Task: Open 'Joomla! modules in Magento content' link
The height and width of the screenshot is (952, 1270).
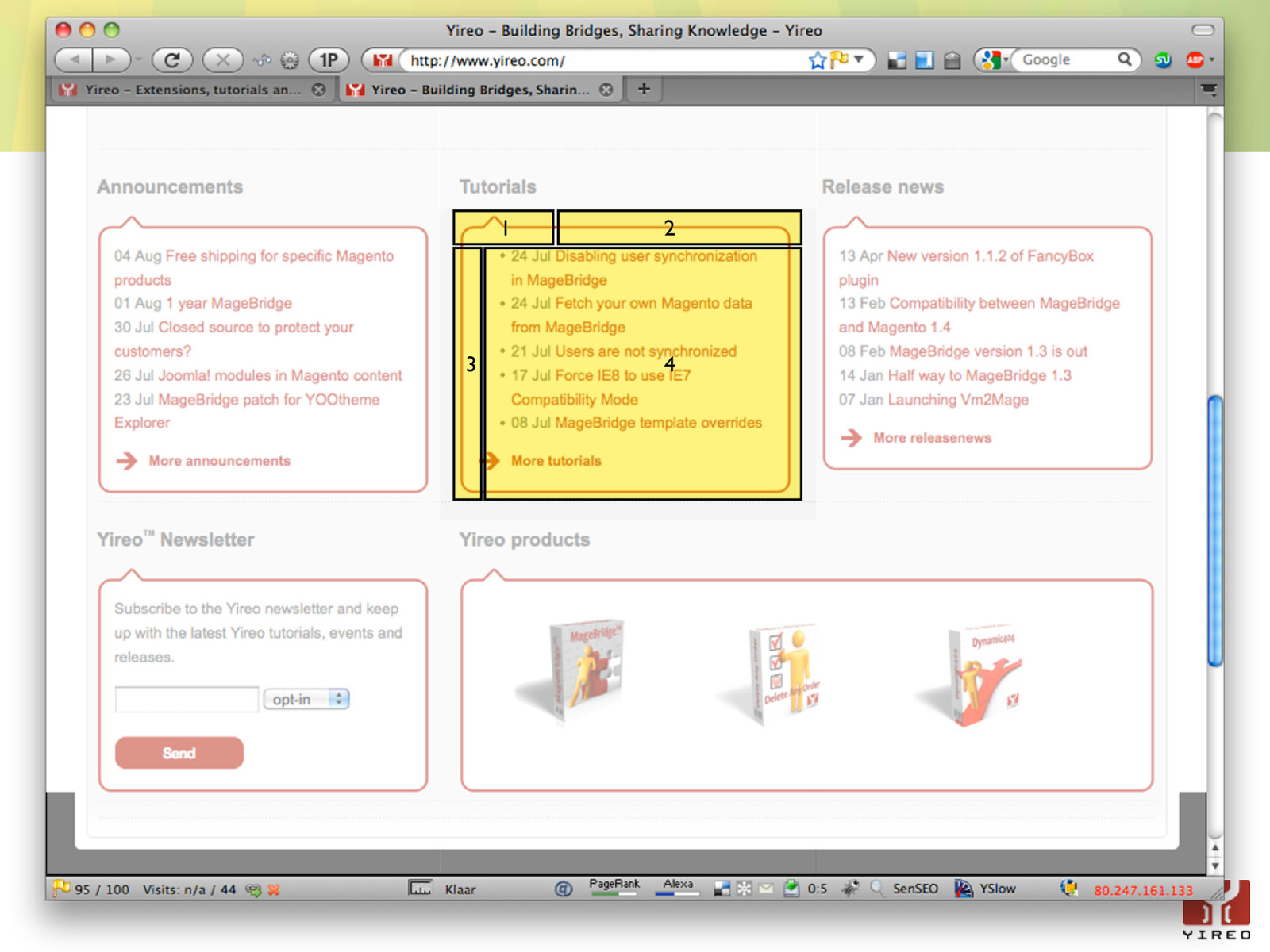Action: pos(279,375)
